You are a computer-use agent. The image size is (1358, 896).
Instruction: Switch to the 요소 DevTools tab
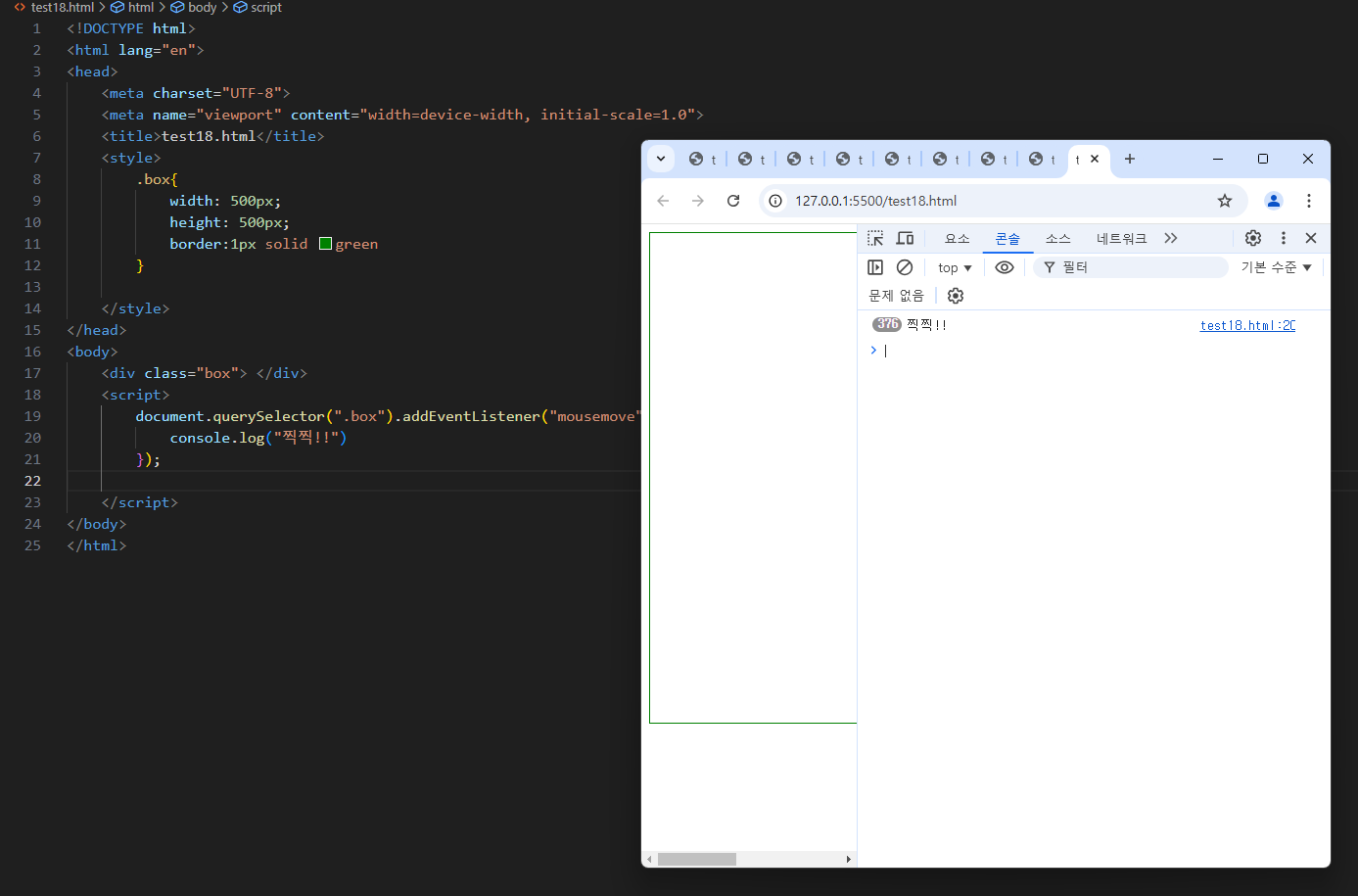(x=957, y=239)
